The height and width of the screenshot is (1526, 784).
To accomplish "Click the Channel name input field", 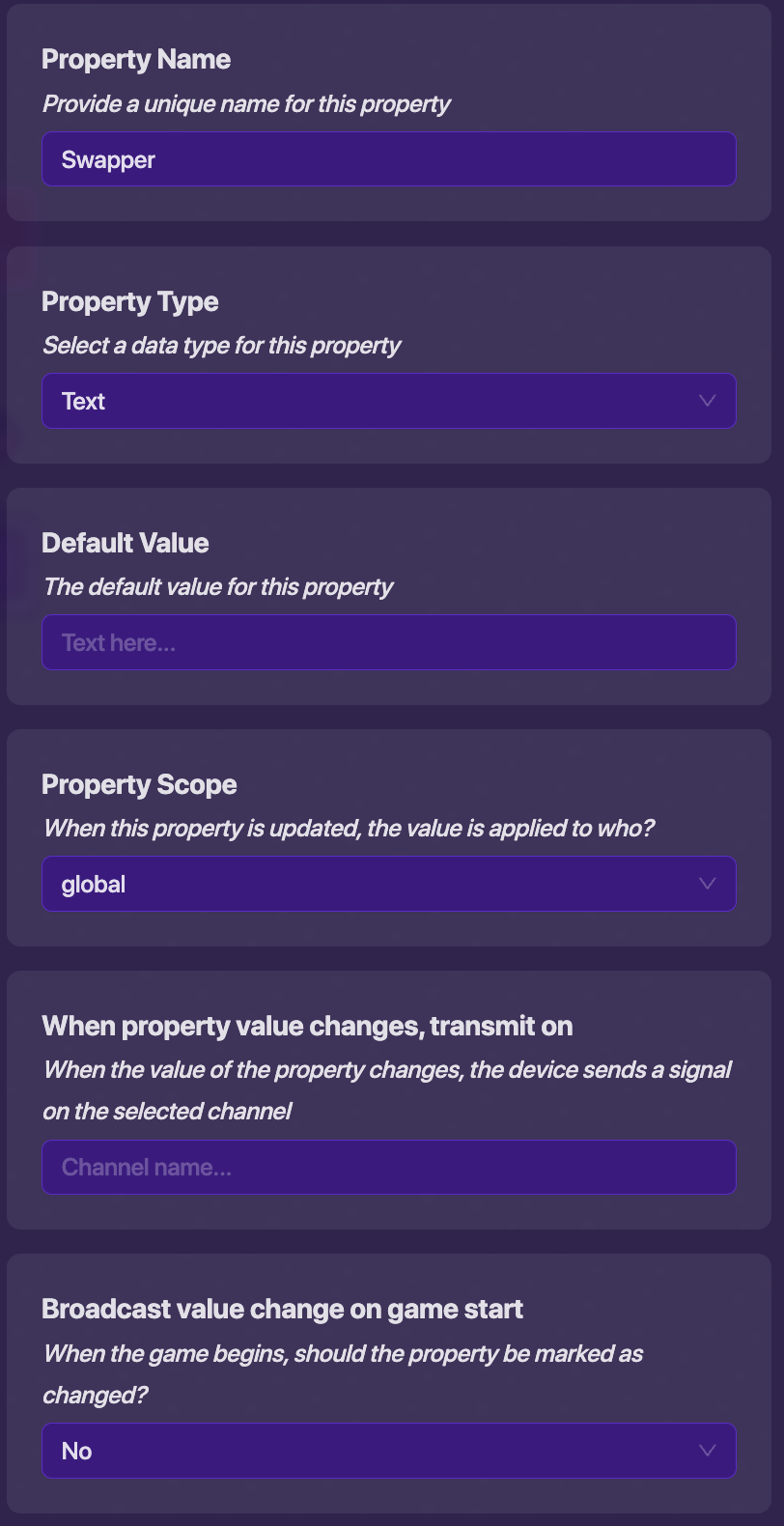I will pos(388,1167).
